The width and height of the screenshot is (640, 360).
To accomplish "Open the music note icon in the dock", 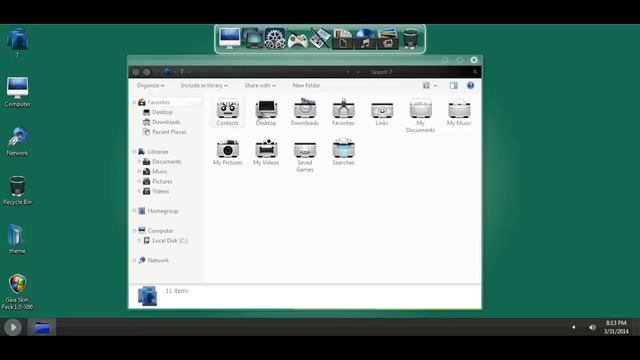I will [x=365, y=39].
